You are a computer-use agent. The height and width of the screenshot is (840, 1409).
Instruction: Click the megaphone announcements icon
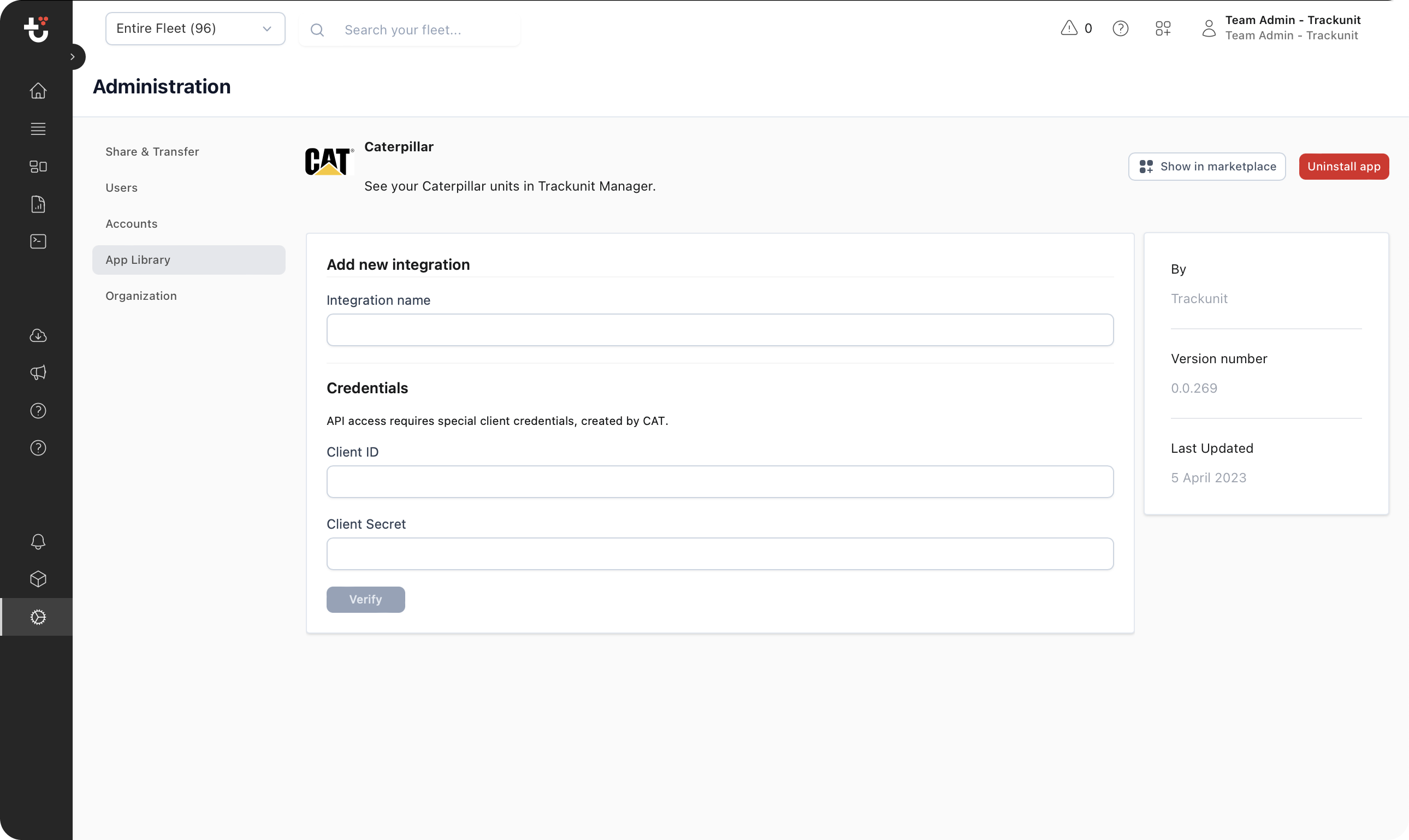tap(38, 372)
